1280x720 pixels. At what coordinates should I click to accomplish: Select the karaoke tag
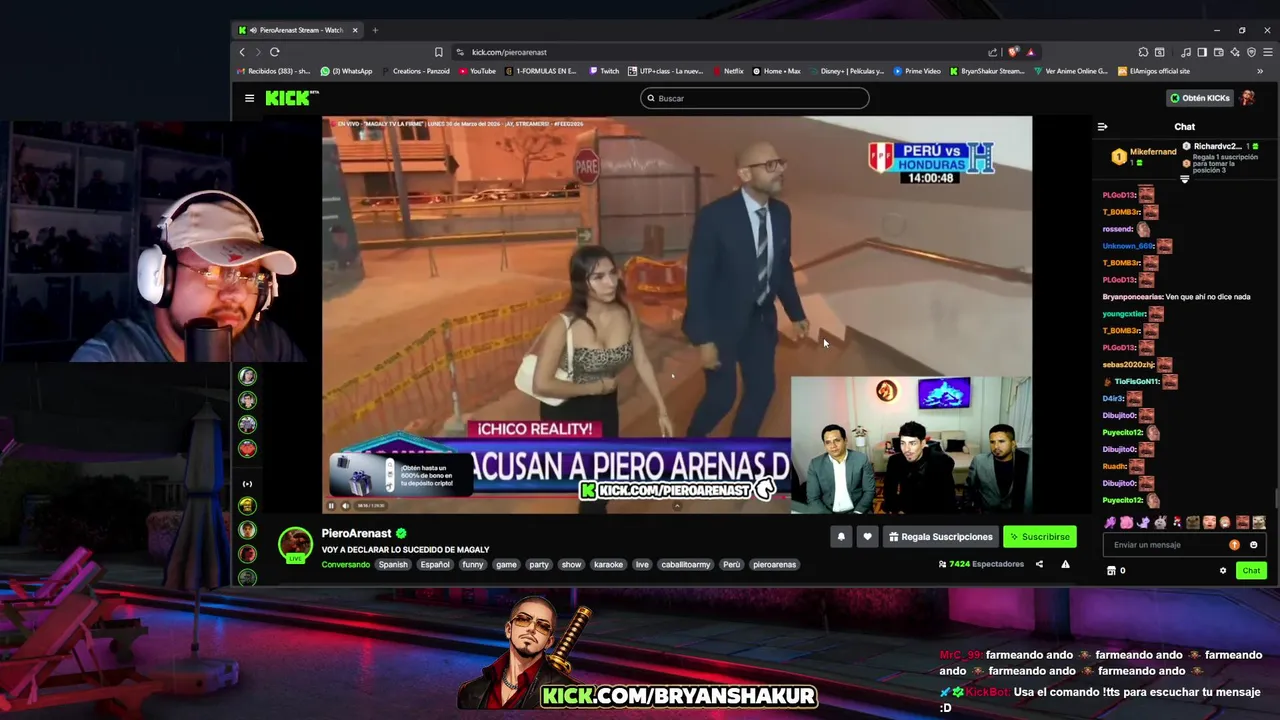point(608,565)
